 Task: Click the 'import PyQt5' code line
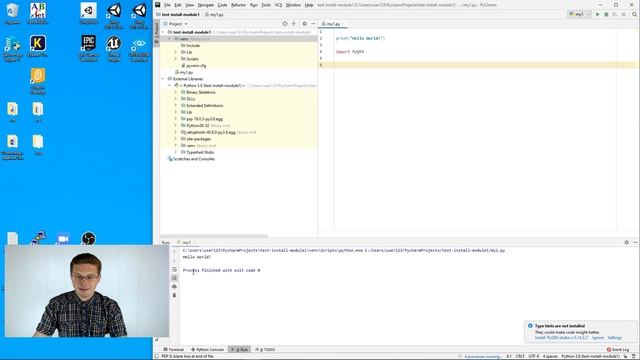pyautogui.click(x=350, y=52)
